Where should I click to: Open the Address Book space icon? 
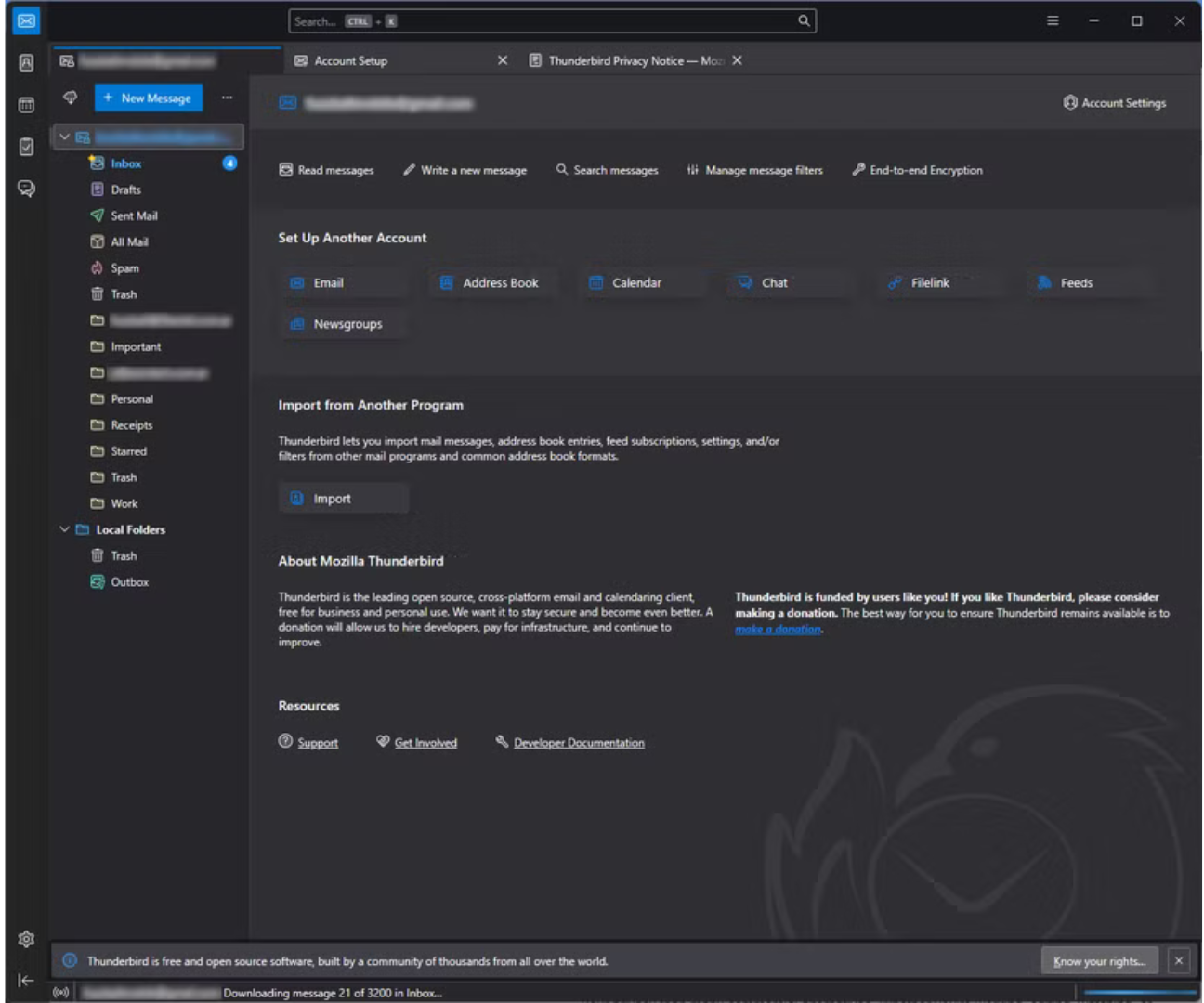(26, 62)
